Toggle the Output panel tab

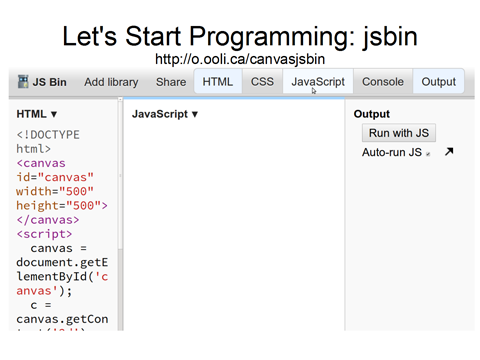(438, 82)
